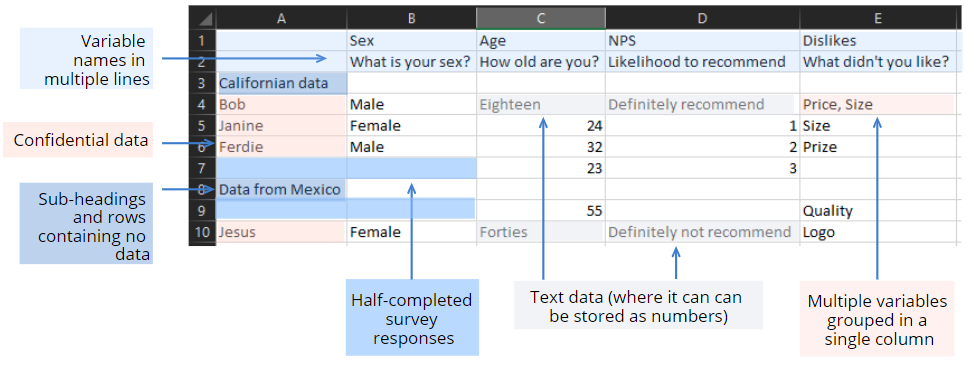Click the cell with the name 'Janine'
966x367 pixels.
(282, 126)
